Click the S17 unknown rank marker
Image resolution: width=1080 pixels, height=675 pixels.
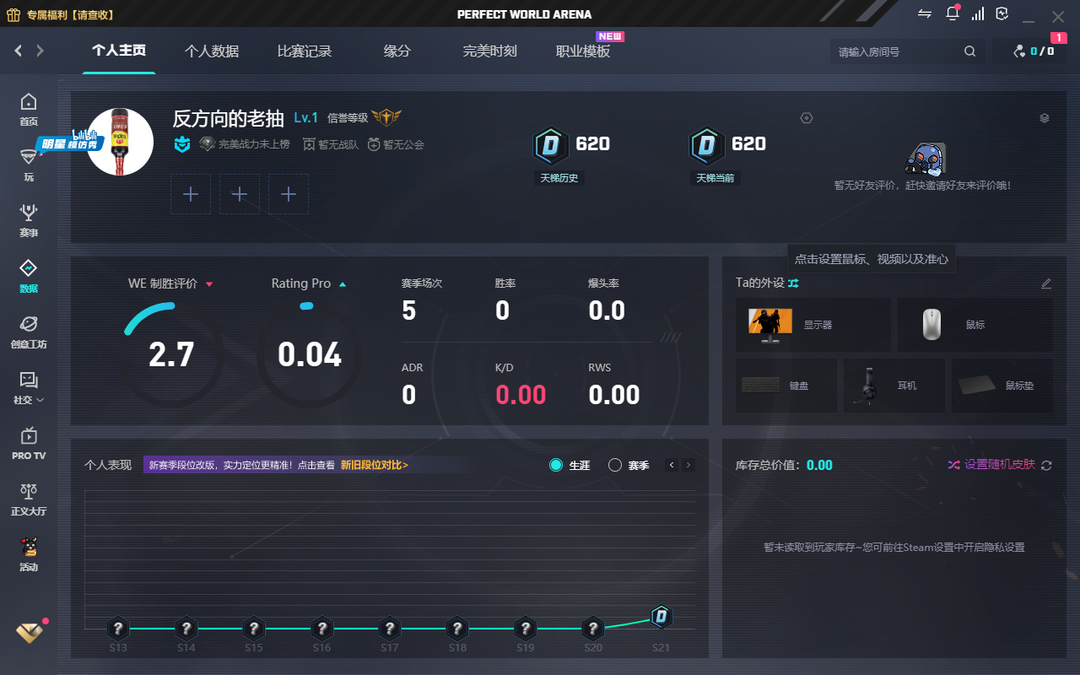point(389,628)
